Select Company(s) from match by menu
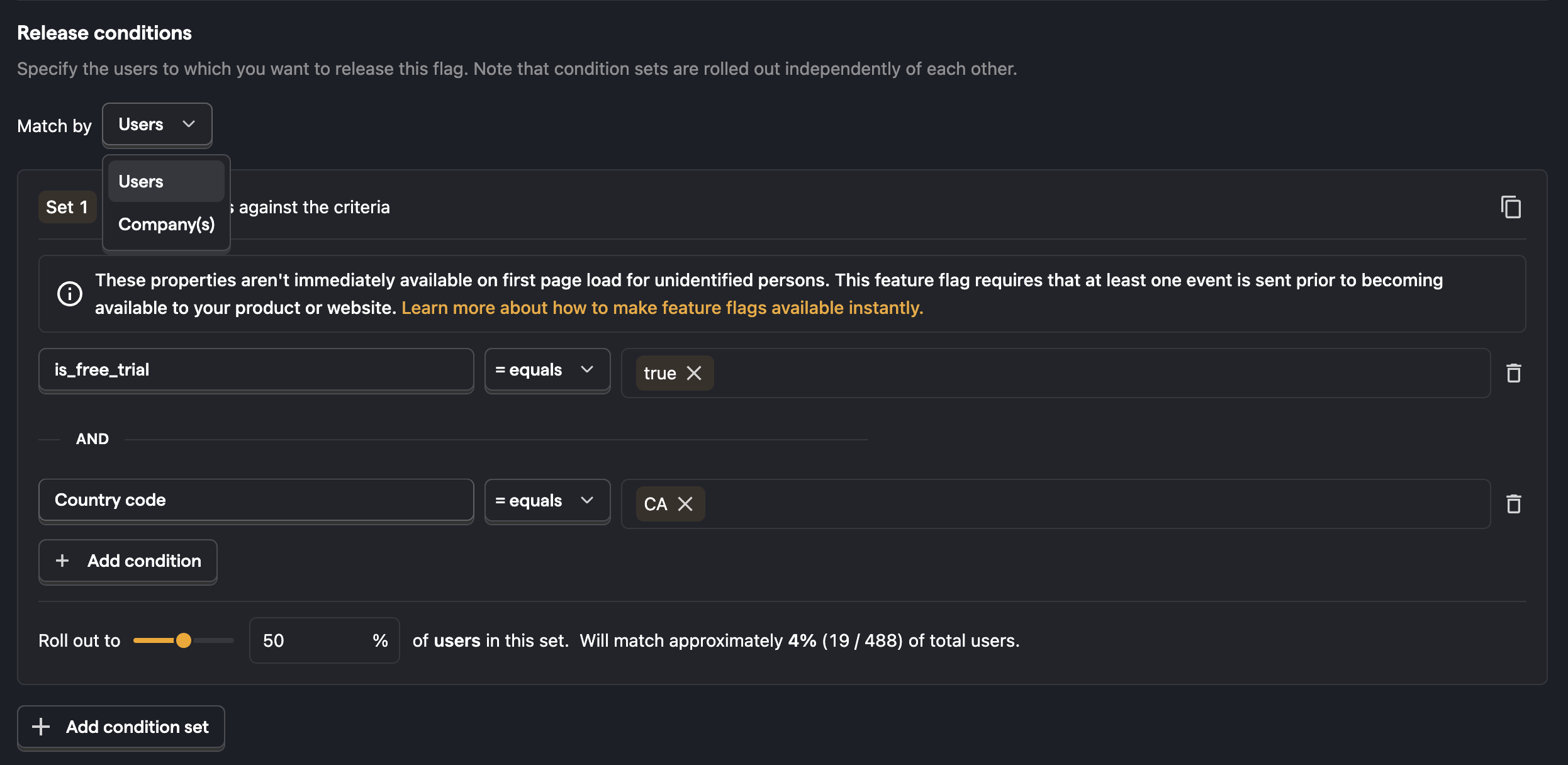The image size is (1568, 765). click(166, 223)
